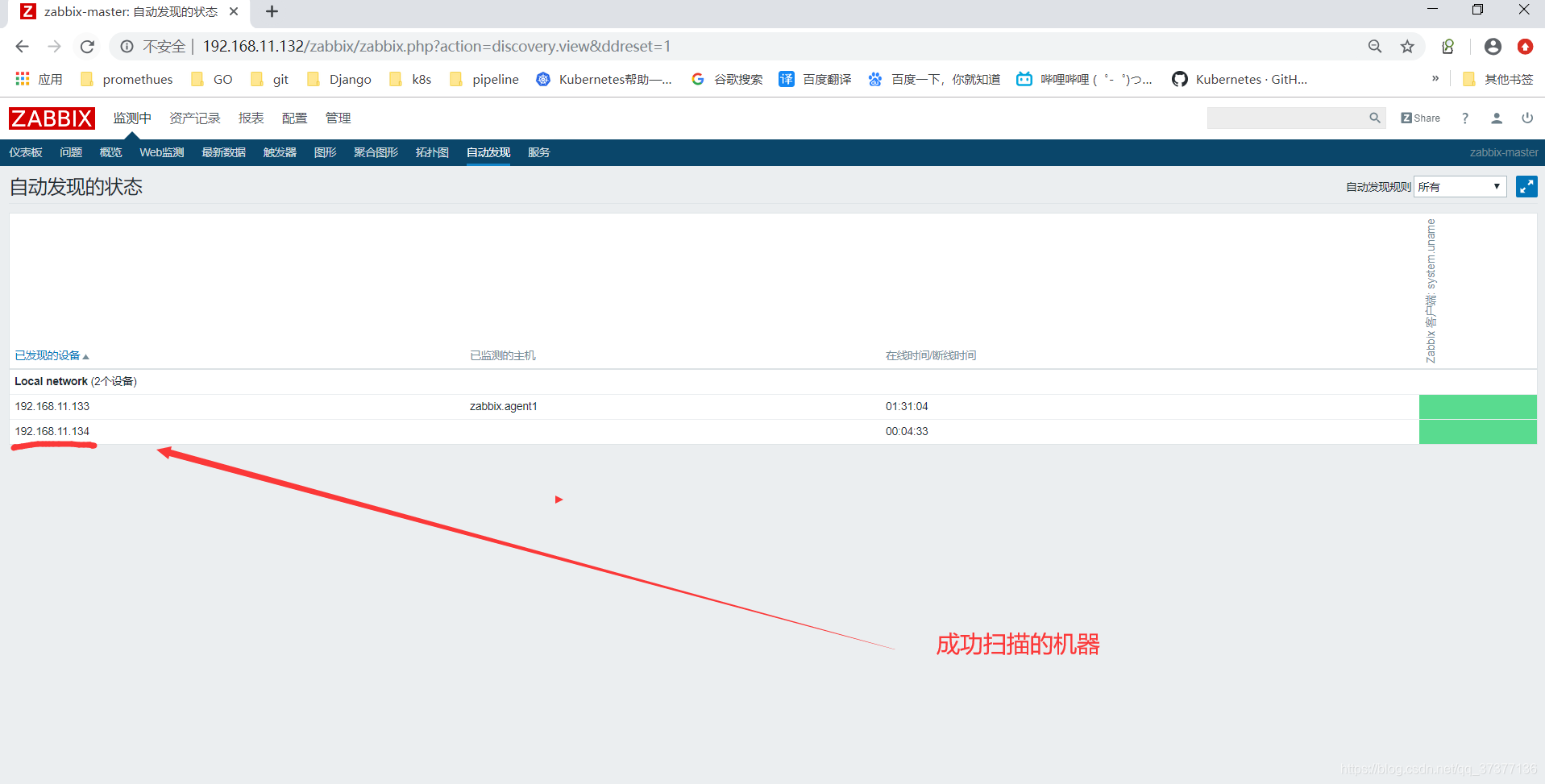The height and width of the screenshot is (784, 1545).
Task: Open the 百度一下 bookmark
Action: tap(934, 79)
